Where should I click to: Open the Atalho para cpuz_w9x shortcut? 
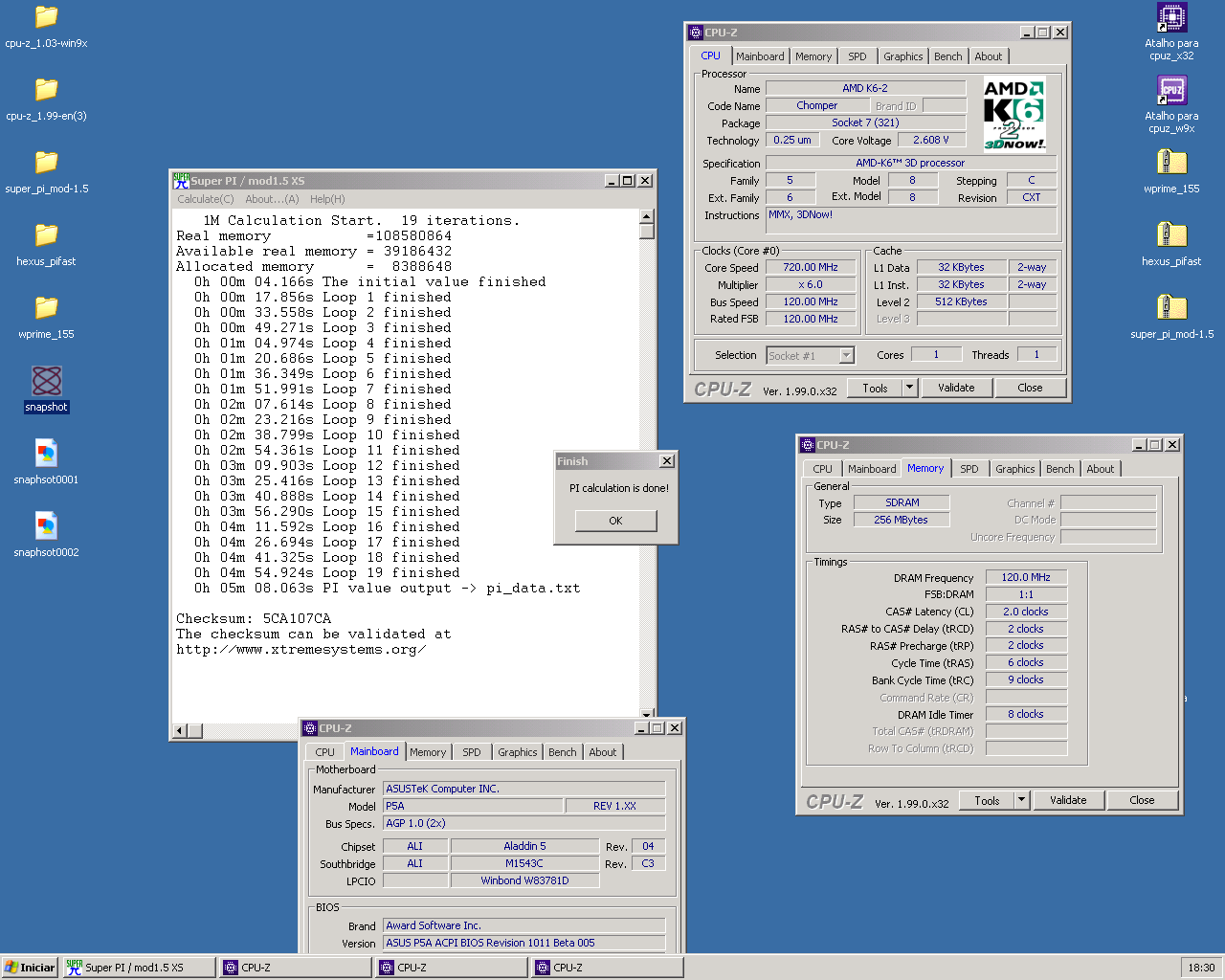pyautogui.click(x=1171, y=96)
